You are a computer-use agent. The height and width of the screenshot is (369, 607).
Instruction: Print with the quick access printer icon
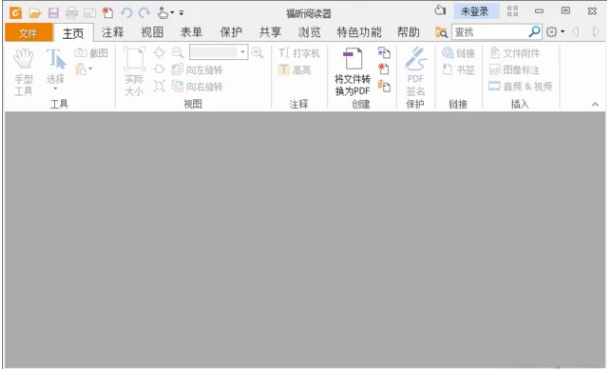[71, 13]
